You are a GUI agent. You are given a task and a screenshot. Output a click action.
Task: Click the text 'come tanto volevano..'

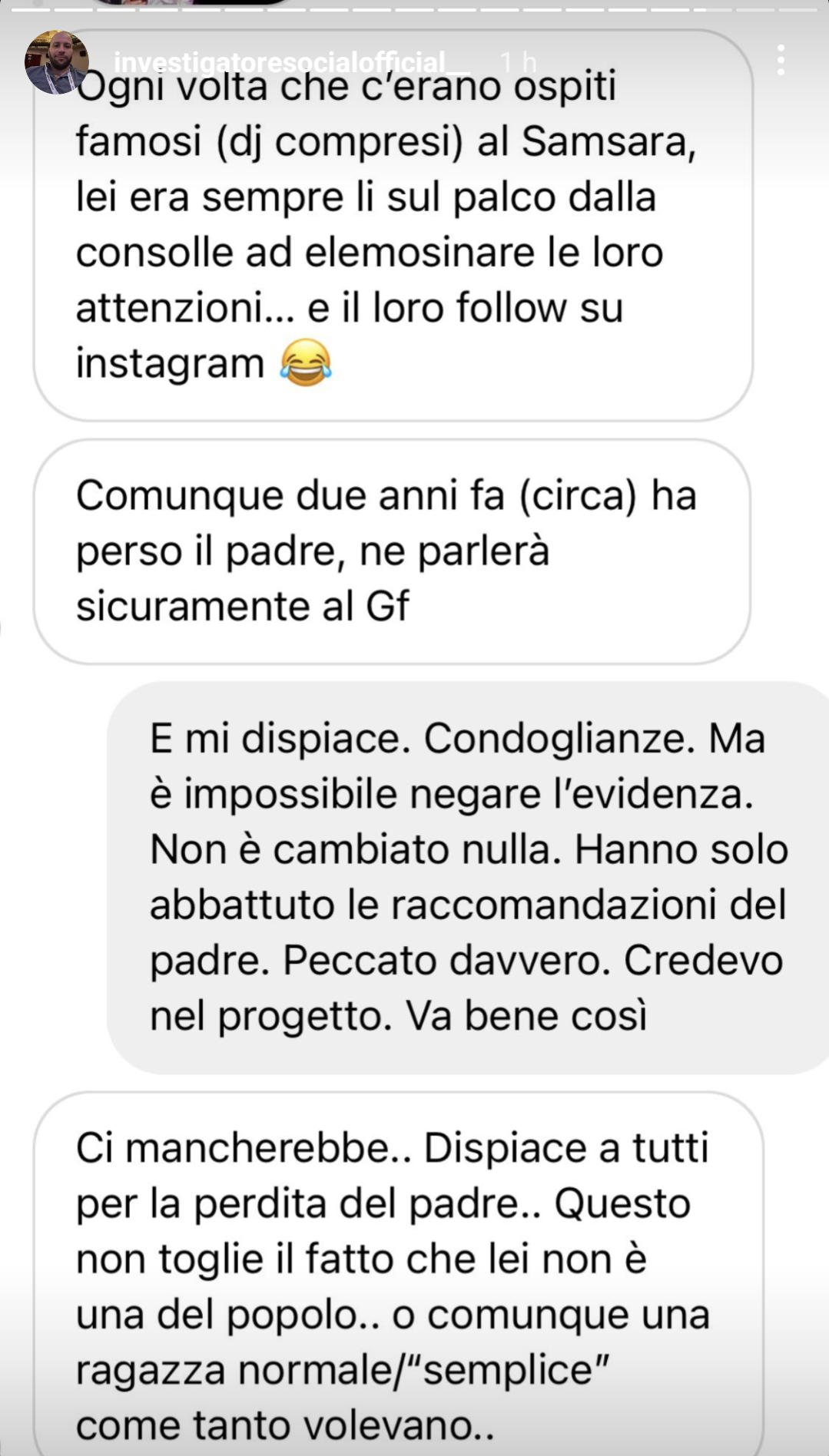[285, 1425]
